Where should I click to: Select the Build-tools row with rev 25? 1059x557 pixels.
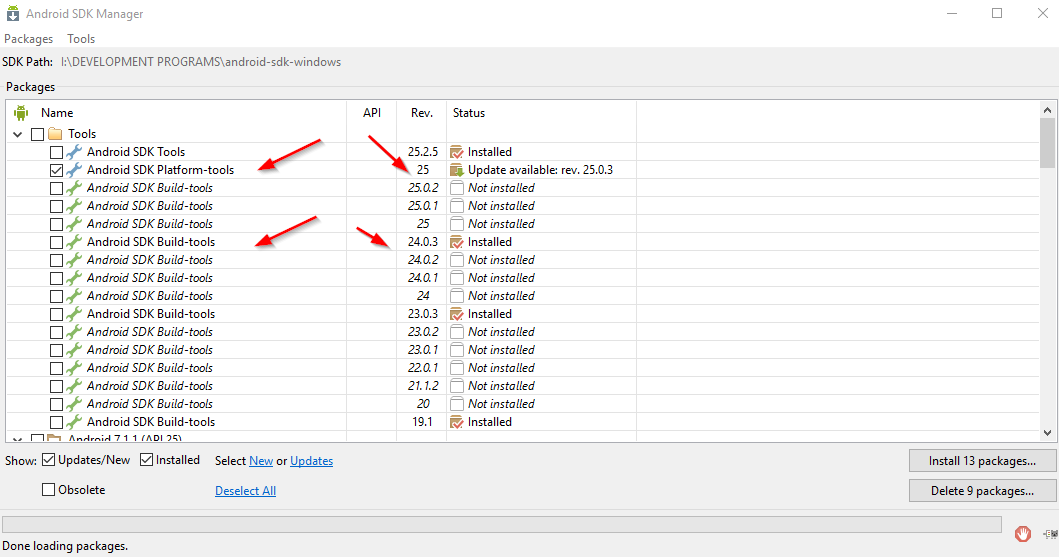(523, 224)
